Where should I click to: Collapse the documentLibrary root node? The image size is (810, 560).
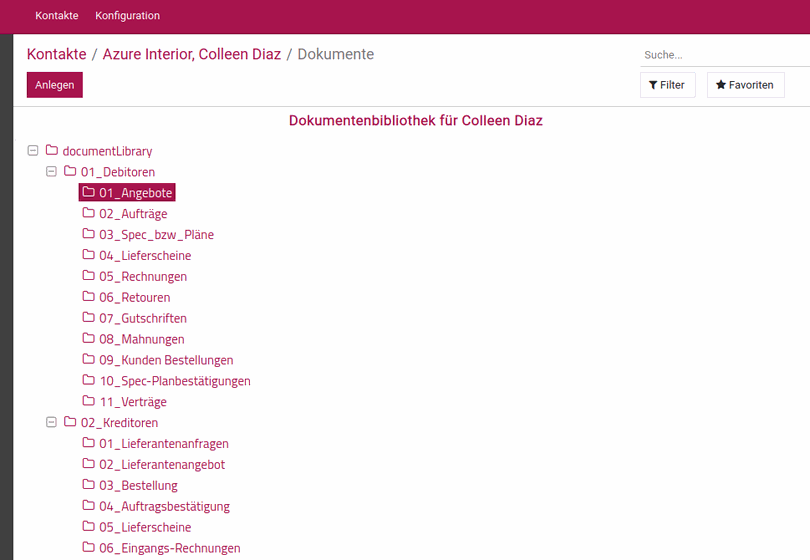(x=33, y=150)
